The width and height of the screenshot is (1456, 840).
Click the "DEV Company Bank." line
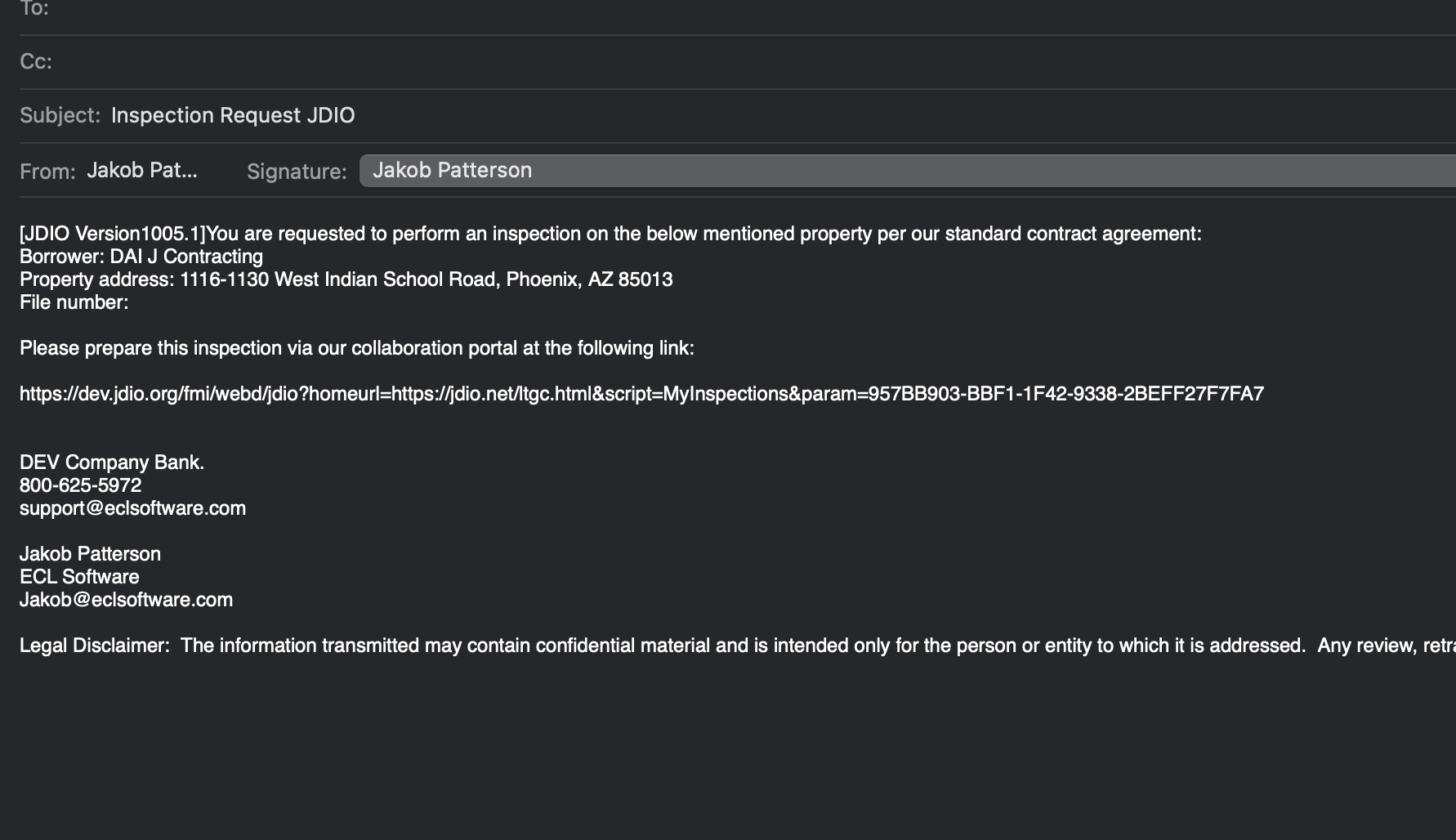(112, 462)
